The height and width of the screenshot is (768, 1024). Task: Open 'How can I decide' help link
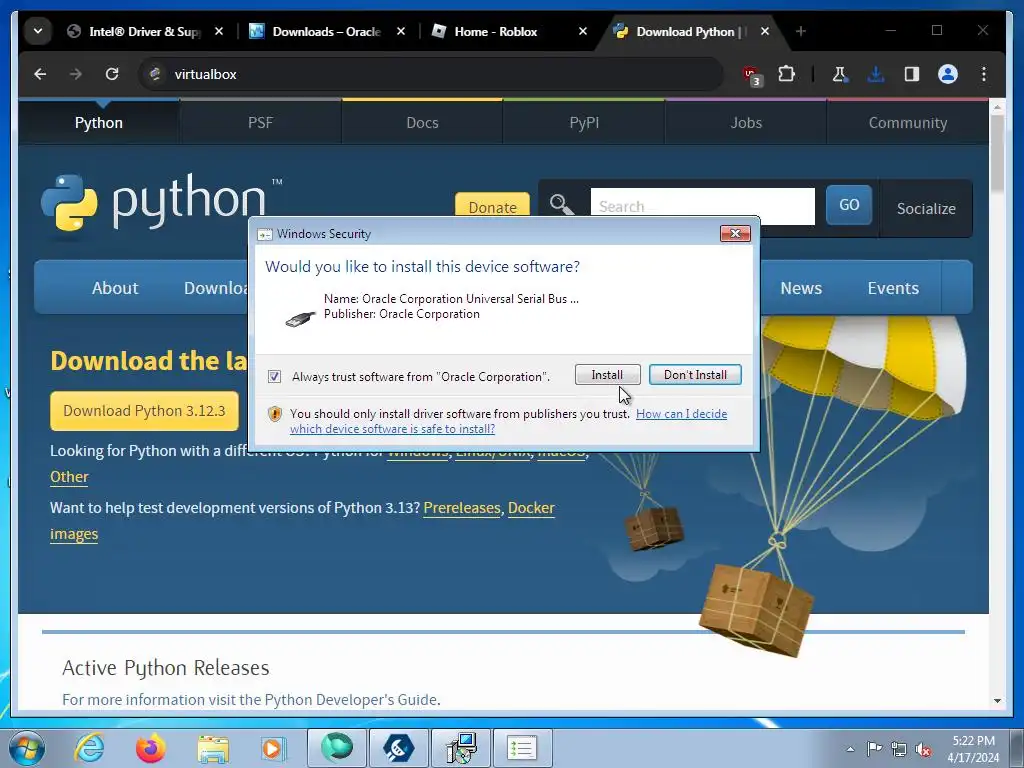(x=681, y=414)
